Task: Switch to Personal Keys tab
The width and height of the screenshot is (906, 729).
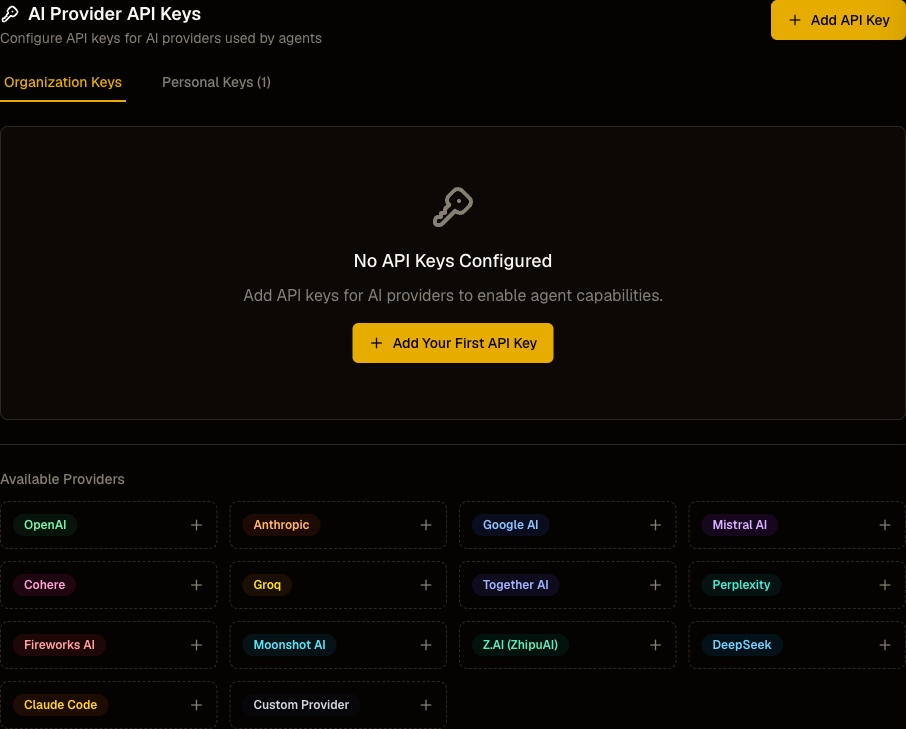Action: 216,83
